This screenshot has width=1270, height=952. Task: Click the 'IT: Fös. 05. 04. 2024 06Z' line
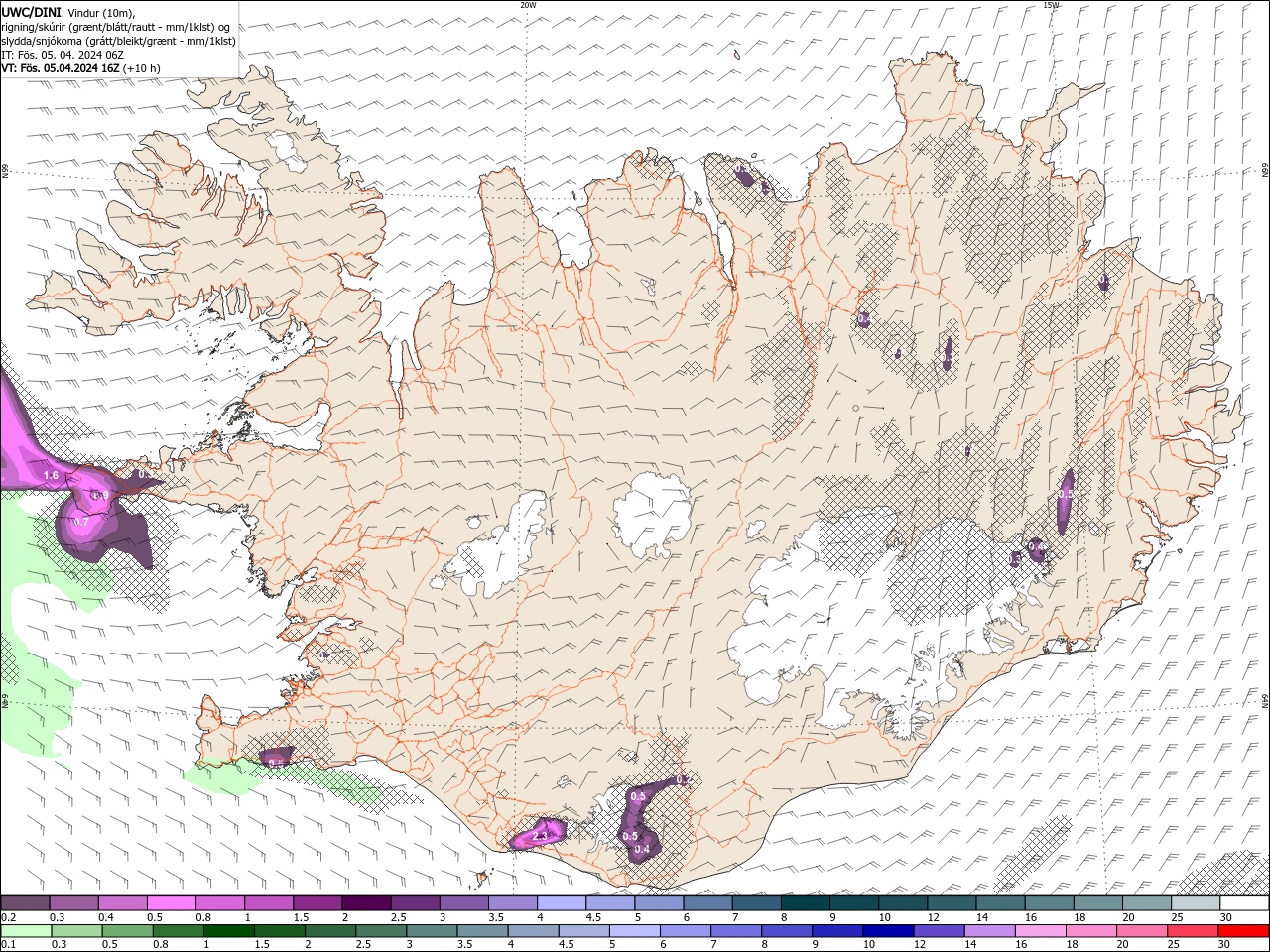63,55
